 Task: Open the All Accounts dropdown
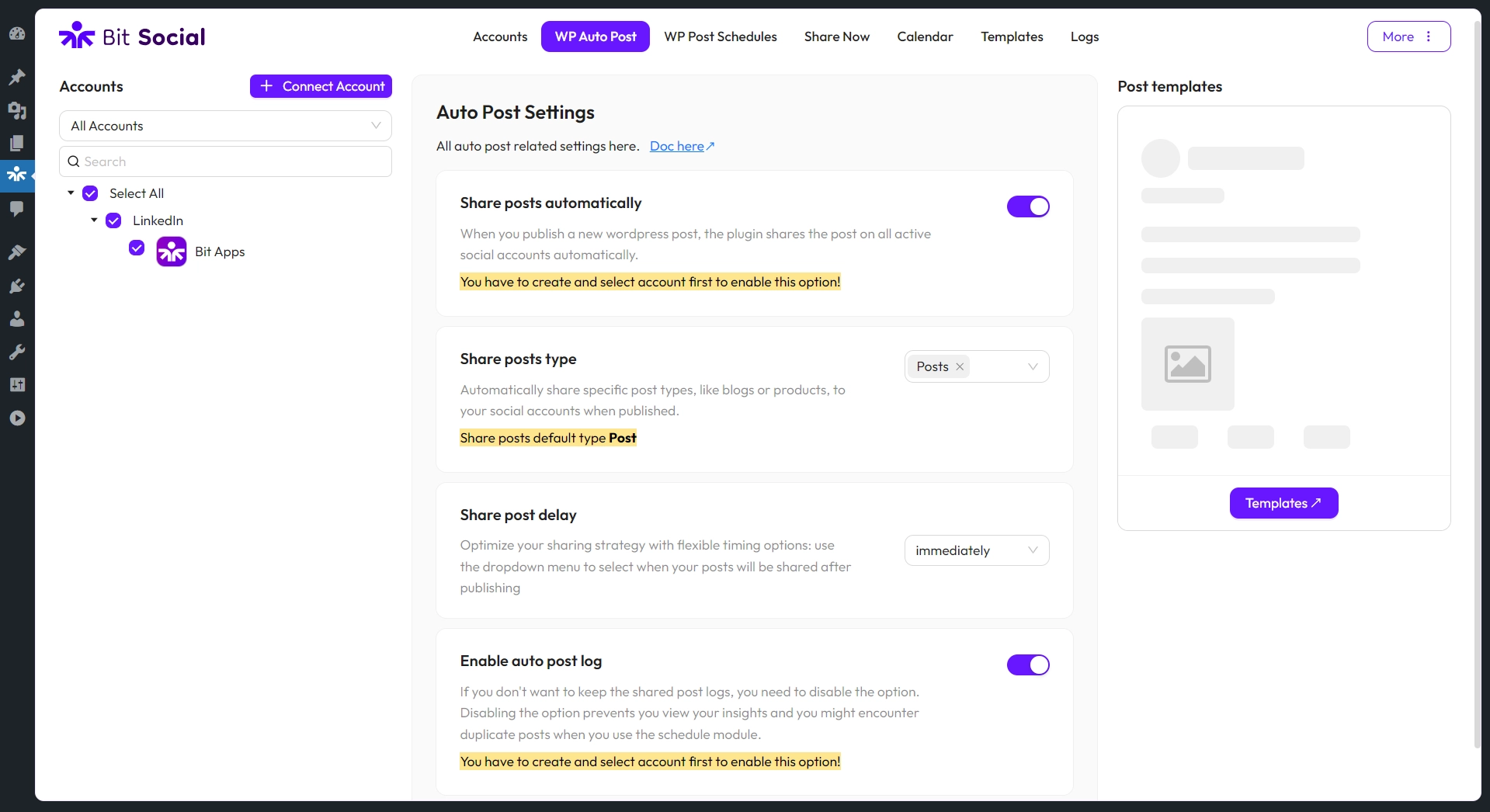point(225,126)
